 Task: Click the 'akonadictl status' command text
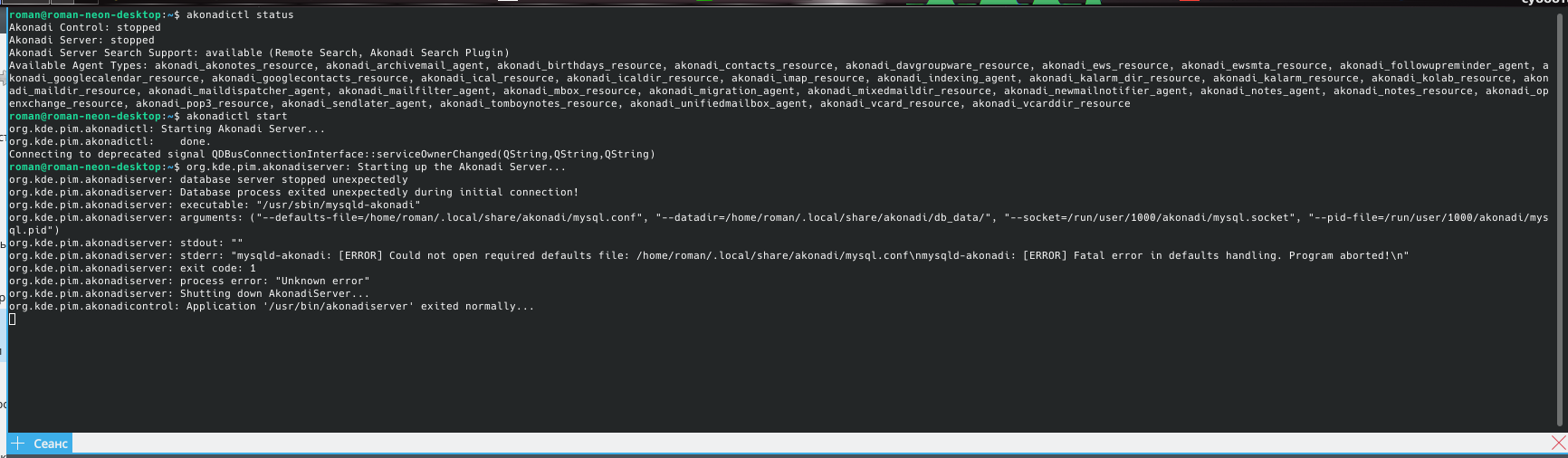coord(240,15)
